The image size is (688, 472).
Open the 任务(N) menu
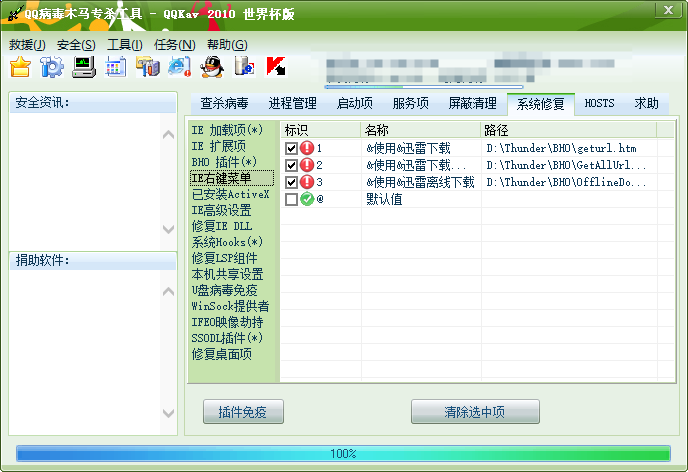coord(175,44)
